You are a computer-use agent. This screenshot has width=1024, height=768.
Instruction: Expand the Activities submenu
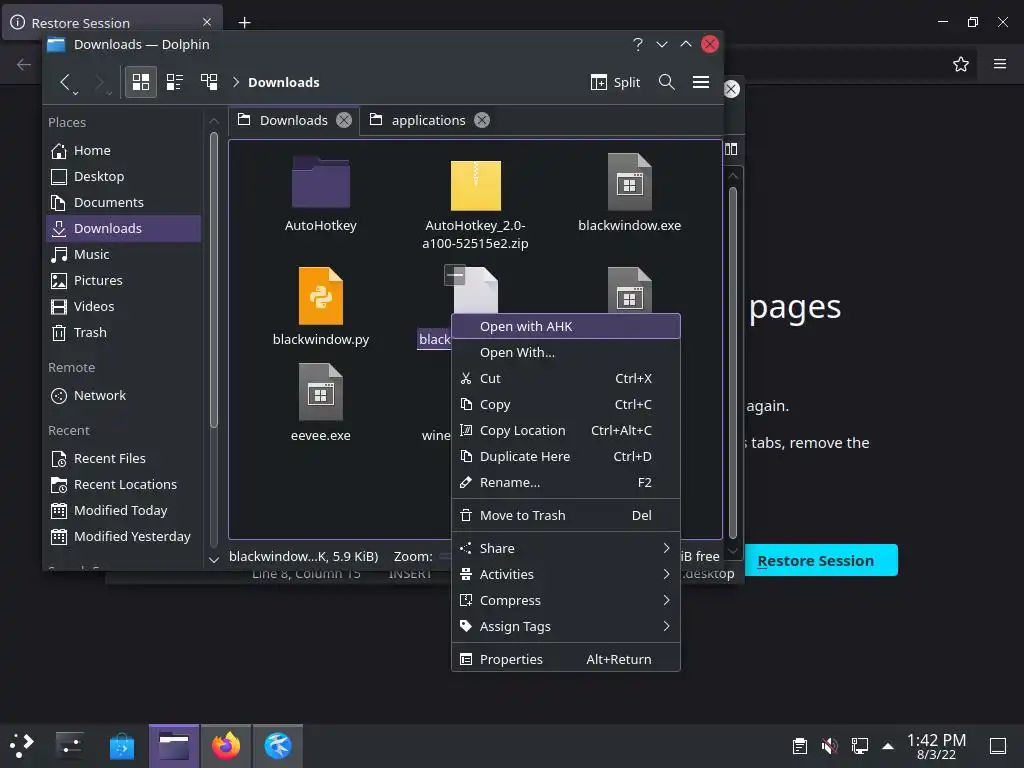point(566,575)
